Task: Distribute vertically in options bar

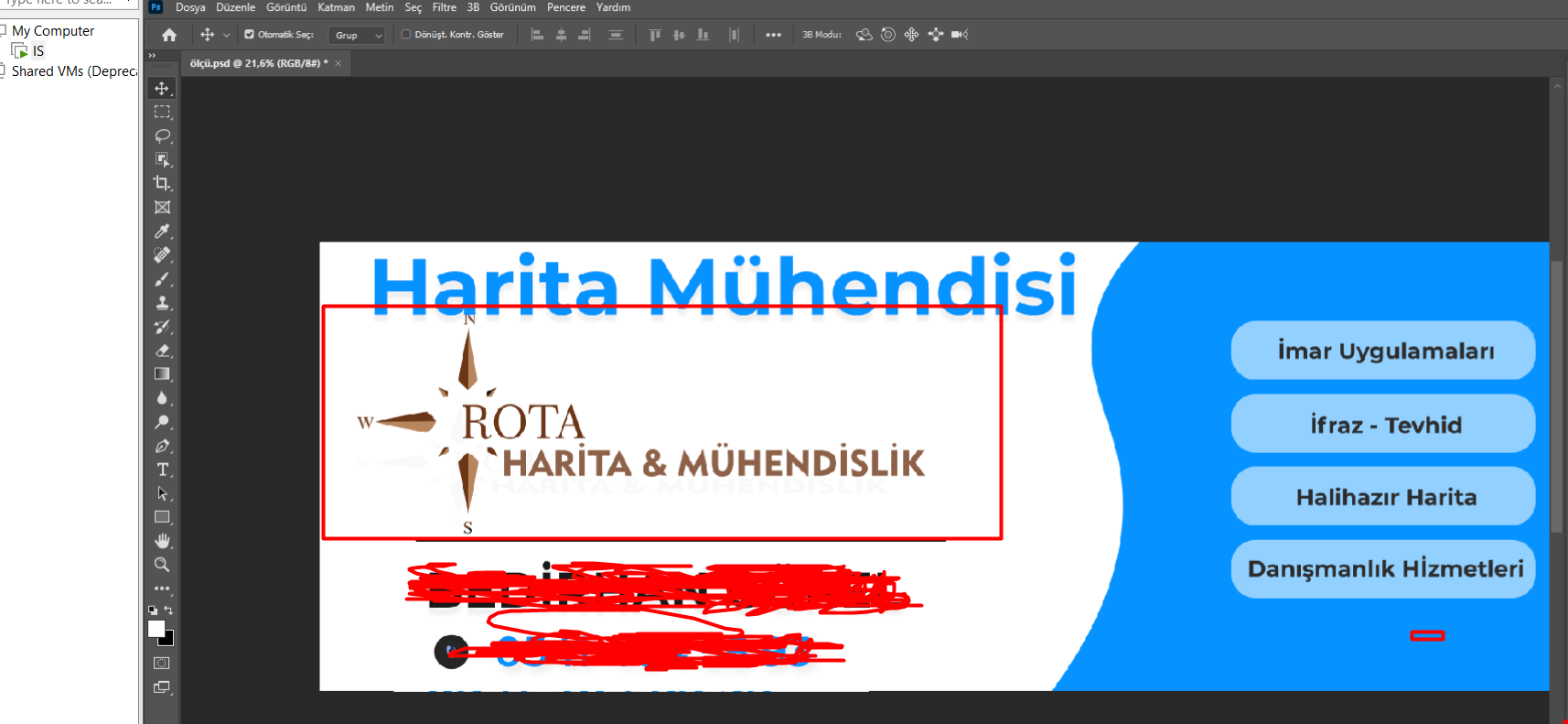Action: [616, 35]
